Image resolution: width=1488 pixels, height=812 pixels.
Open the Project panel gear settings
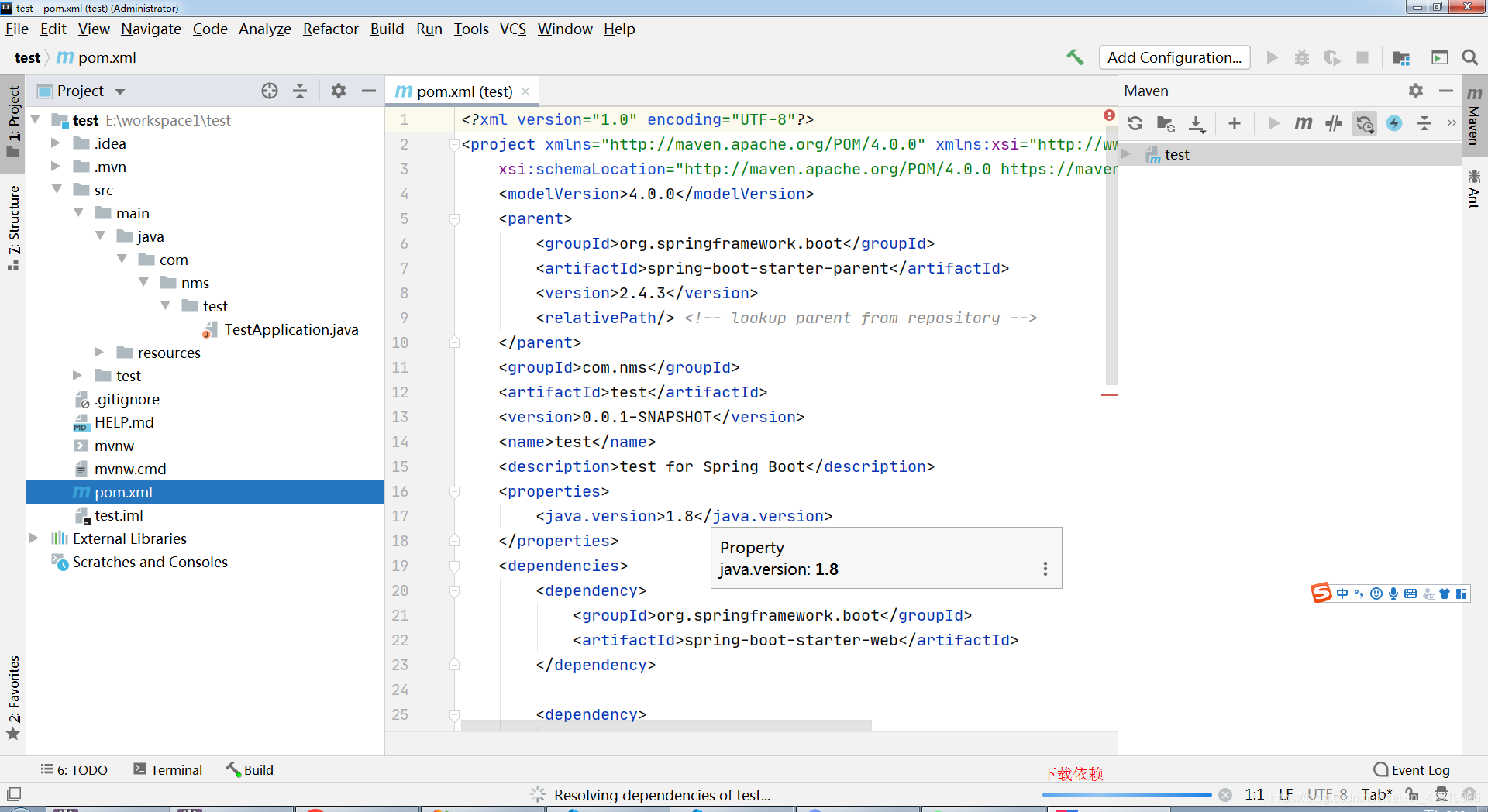pyautogui.click(x=339, y=91)
